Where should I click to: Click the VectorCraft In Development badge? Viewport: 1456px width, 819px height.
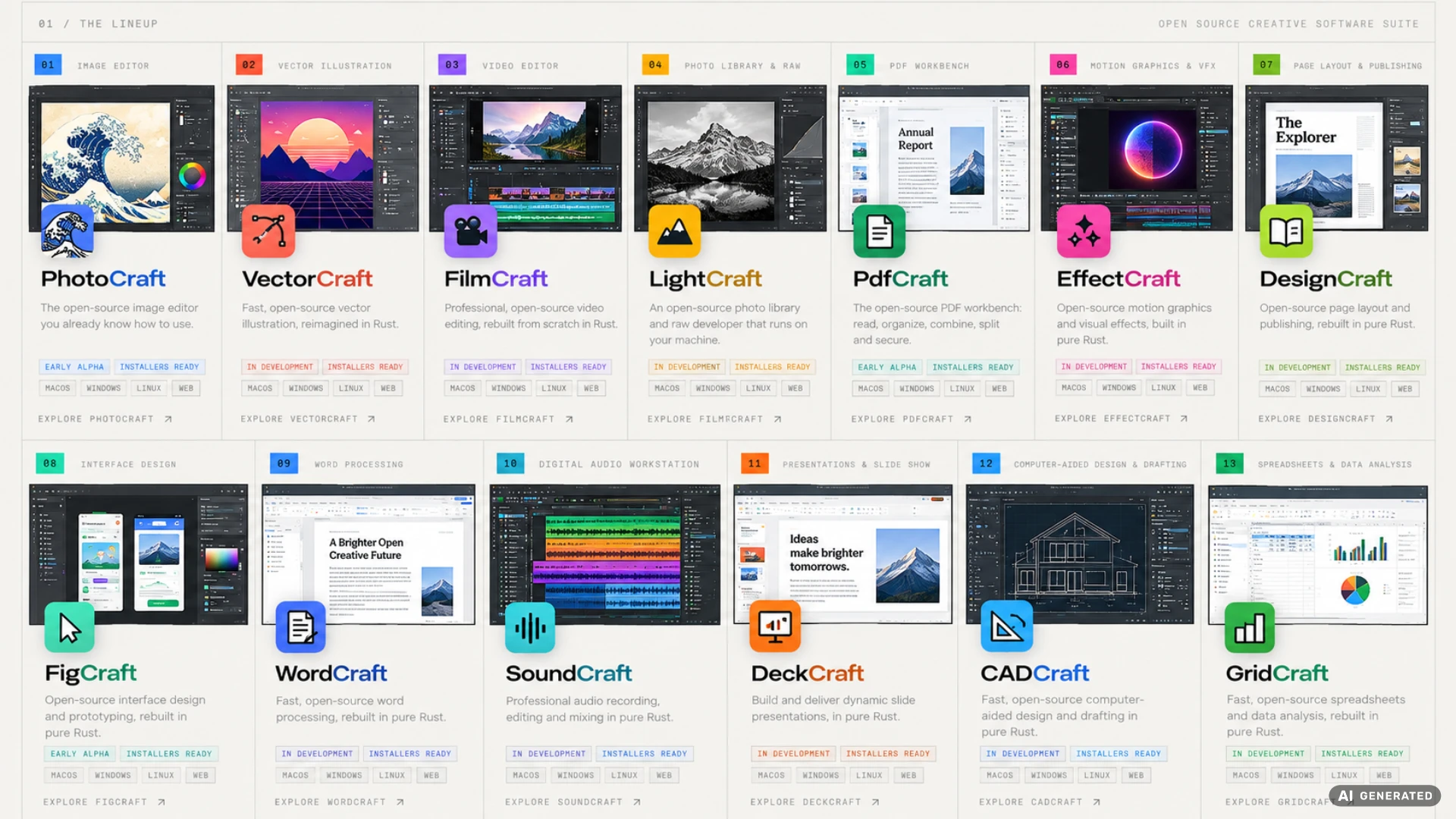[280, 367]
